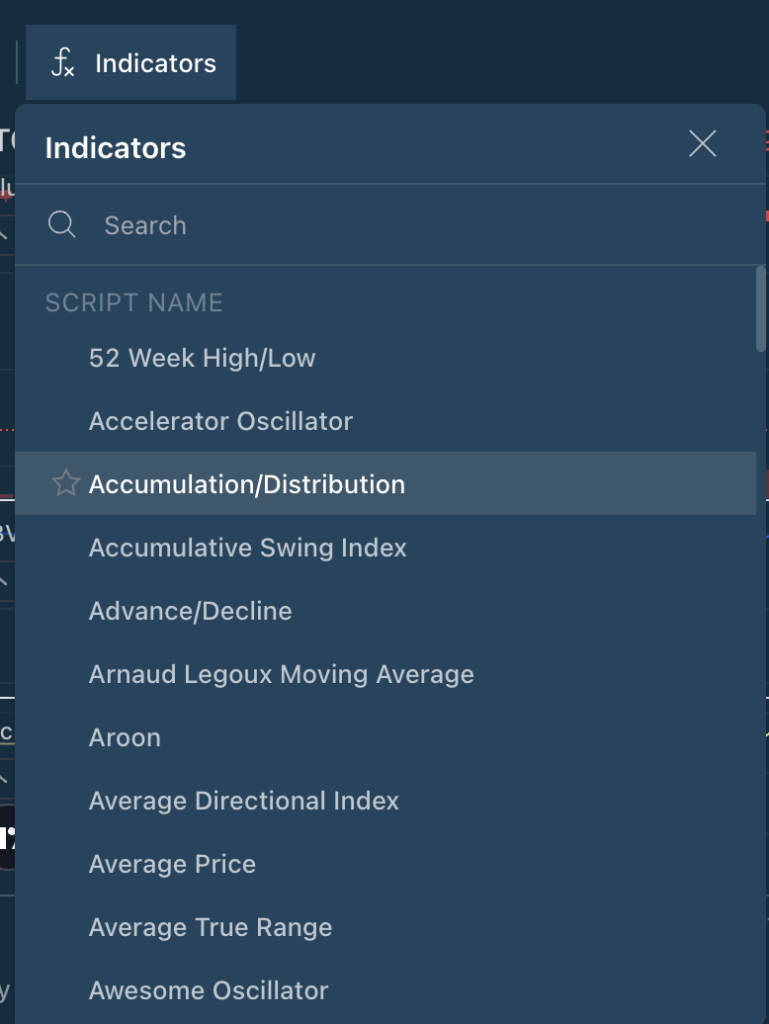Add the Accelerator Oscillator indicator
Screen dimensions: 769x1024
point(220,421)
